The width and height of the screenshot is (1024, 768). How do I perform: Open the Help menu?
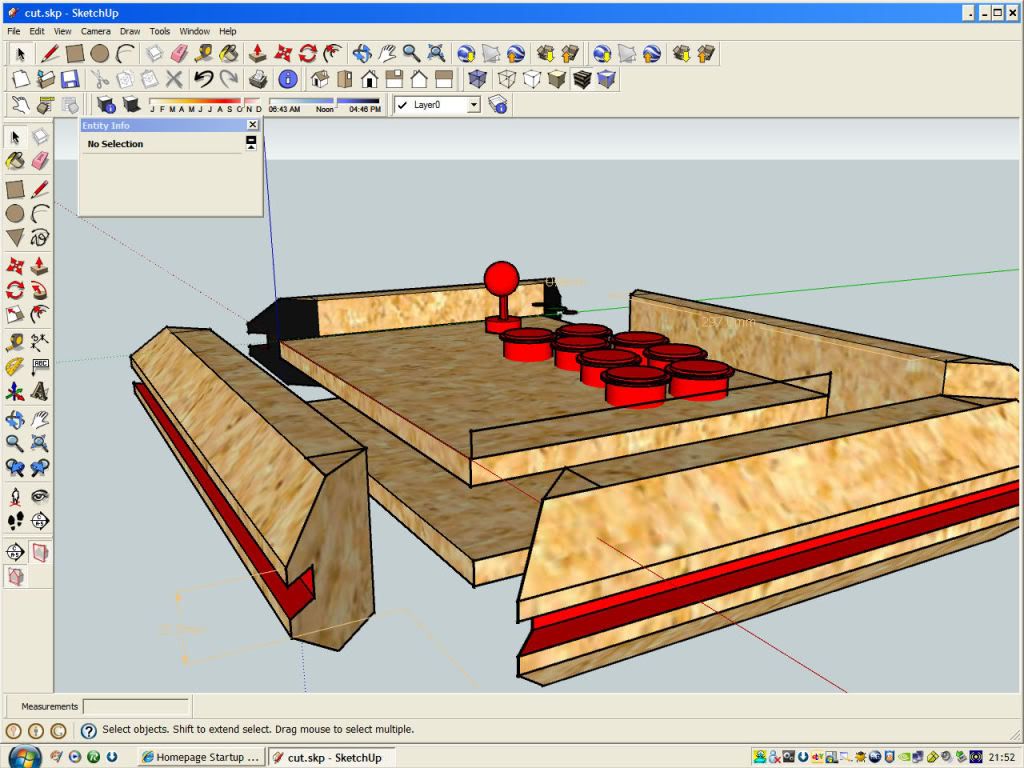(227, 31)
